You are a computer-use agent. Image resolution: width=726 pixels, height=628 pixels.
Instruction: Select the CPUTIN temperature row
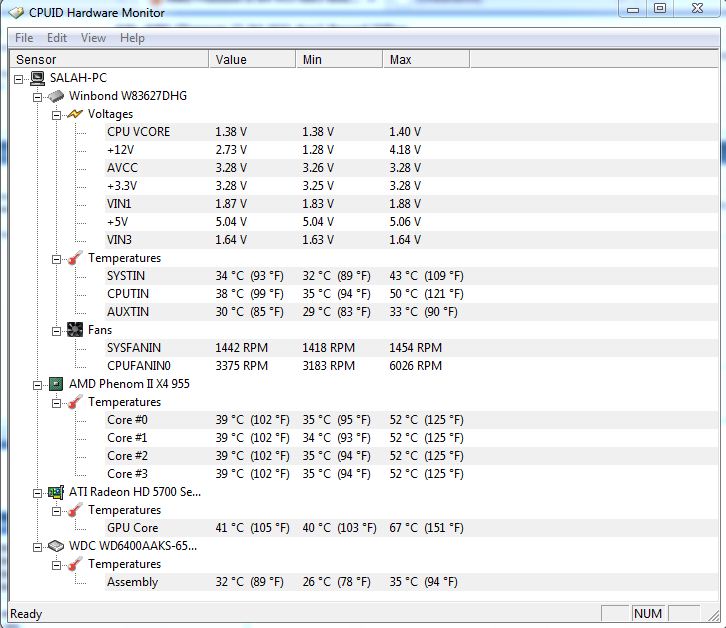click(x=411, y=294)
